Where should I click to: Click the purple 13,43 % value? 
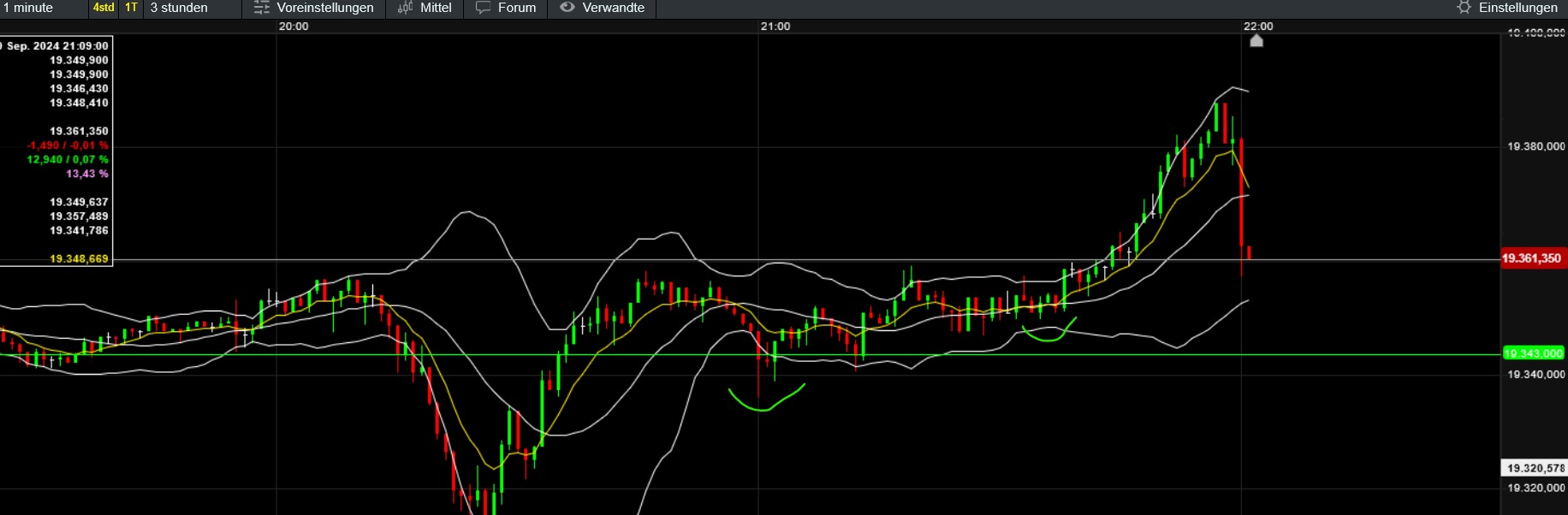pos(87,174)
